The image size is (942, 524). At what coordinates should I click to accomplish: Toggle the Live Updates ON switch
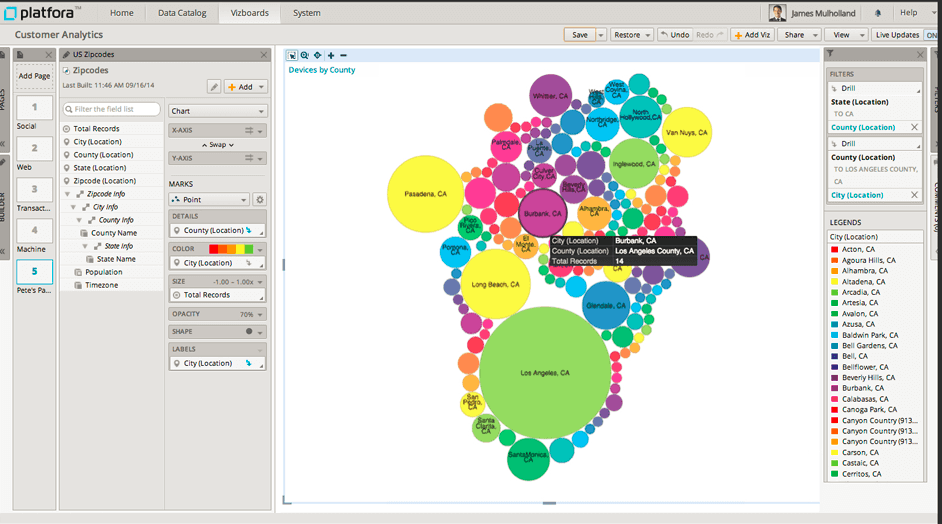pyautogui.click(x=931, y=35)
